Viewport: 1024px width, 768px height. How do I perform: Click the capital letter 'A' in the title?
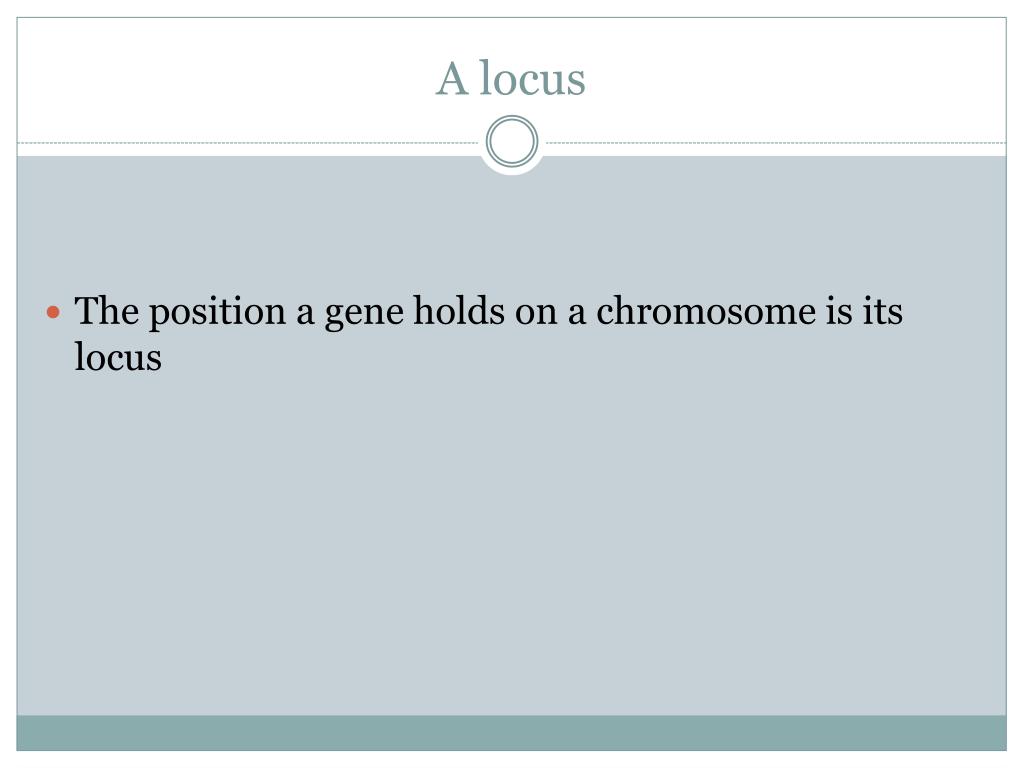click(x=452, y=78)
